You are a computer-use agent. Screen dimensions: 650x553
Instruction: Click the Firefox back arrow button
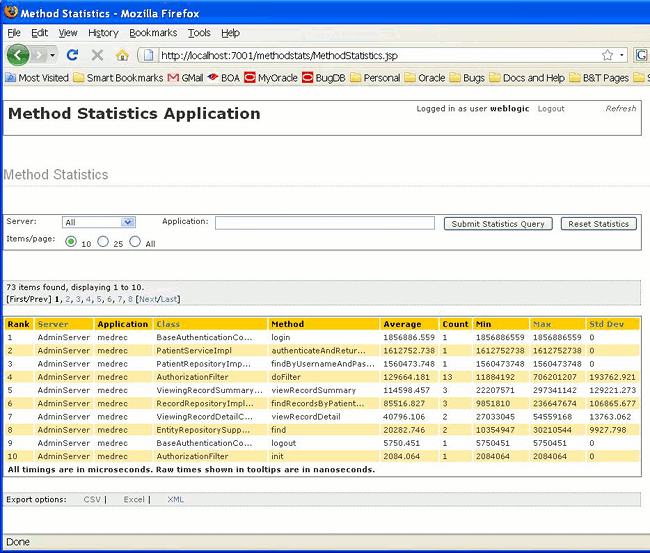18,55
